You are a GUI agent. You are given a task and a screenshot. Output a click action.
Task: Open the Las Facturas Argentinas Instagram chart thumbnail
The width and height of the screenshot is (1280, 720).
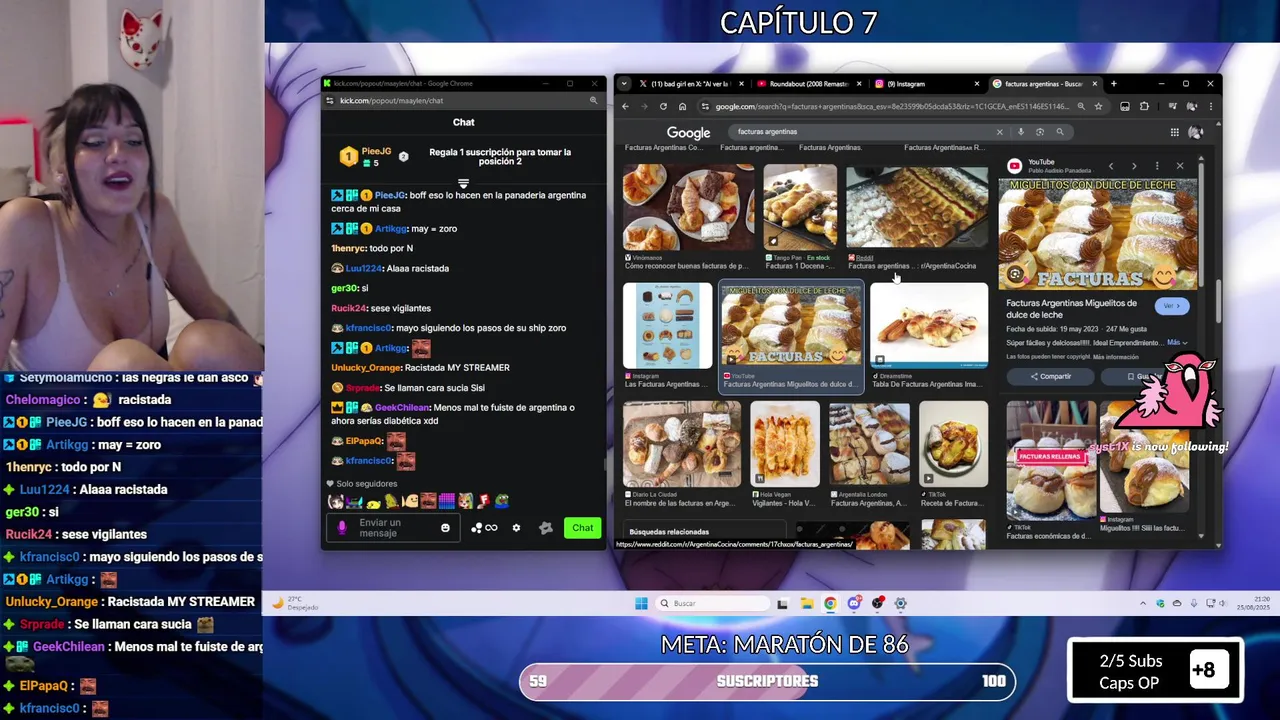667,326
